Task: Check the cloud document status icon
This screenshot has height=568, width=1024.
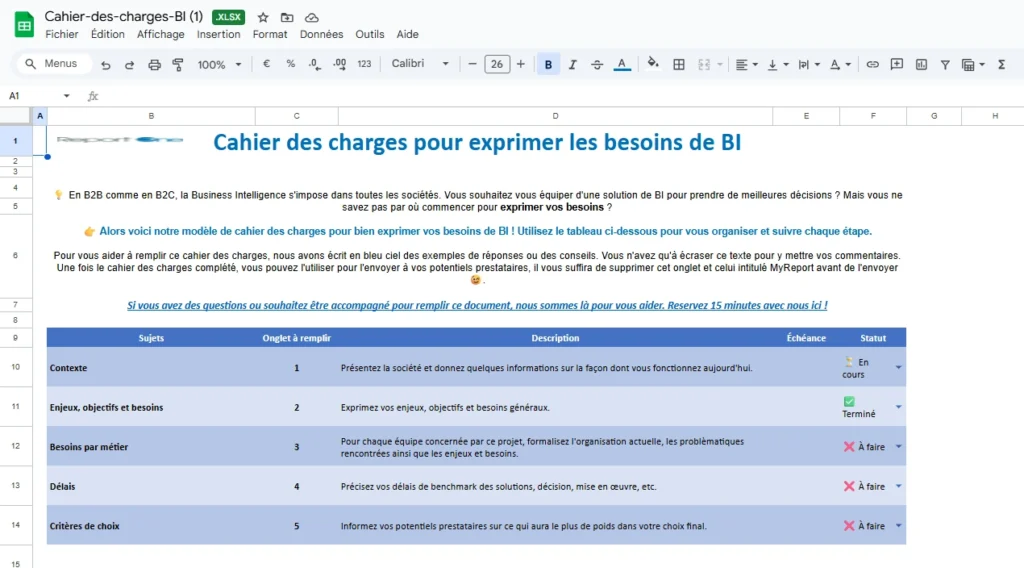Action: (312, 18)
